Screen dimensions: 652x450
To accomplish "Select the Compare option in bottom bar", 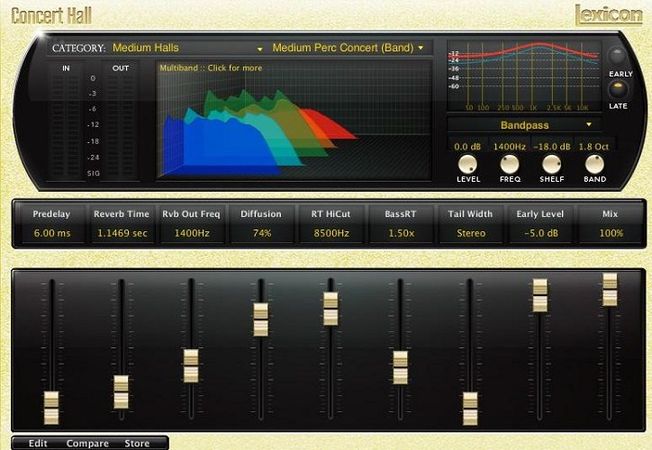I will coord(88,443).
